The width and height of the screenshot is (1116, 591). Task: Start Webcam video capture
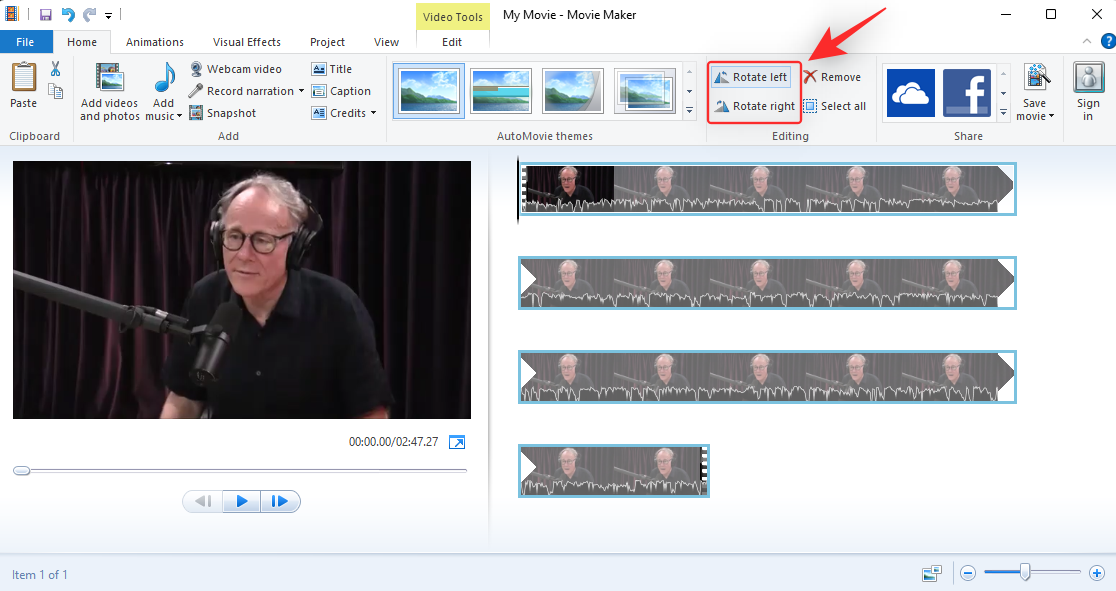tap(236, 69)
